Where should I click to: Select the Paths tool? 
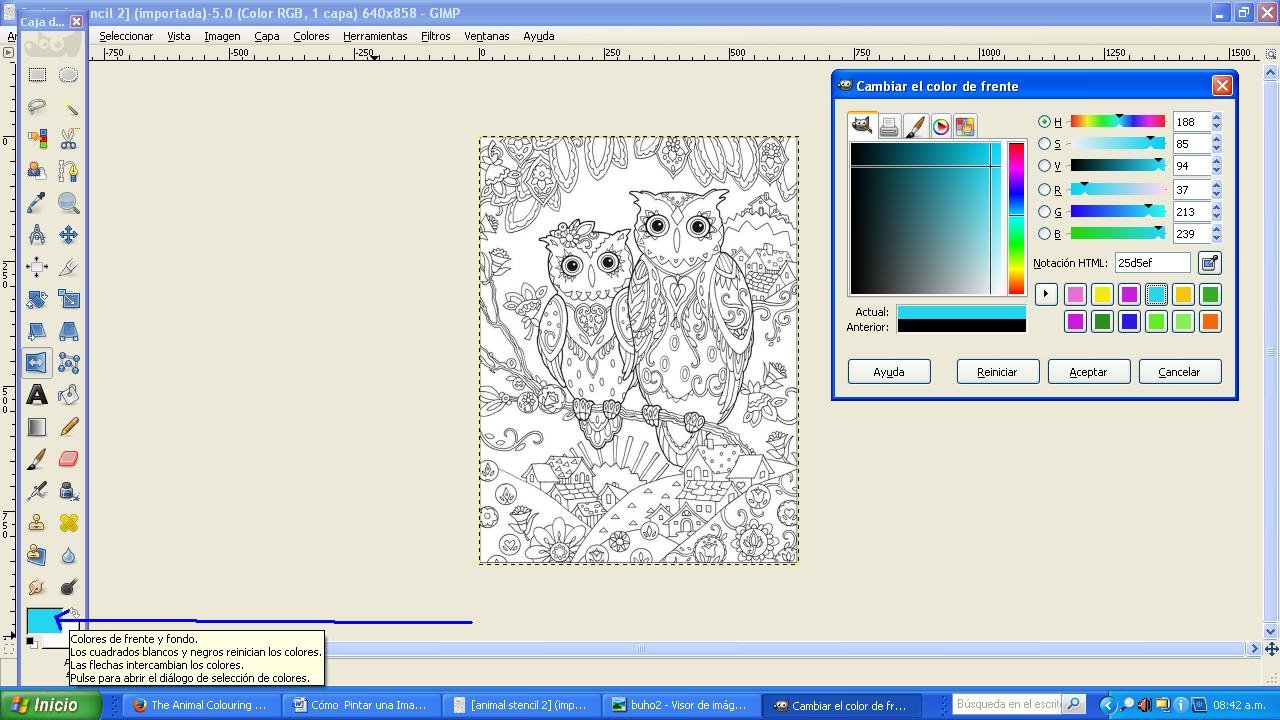click(68, 171)
